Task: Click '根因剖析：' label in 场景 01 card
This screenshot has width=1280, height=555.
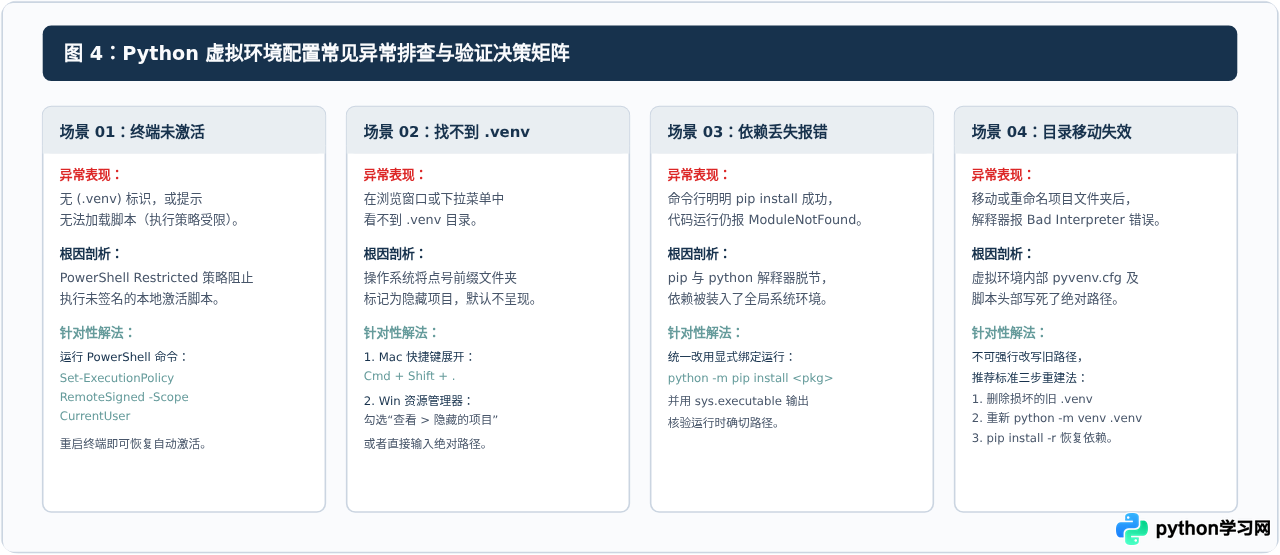Action: pos(91,253)
